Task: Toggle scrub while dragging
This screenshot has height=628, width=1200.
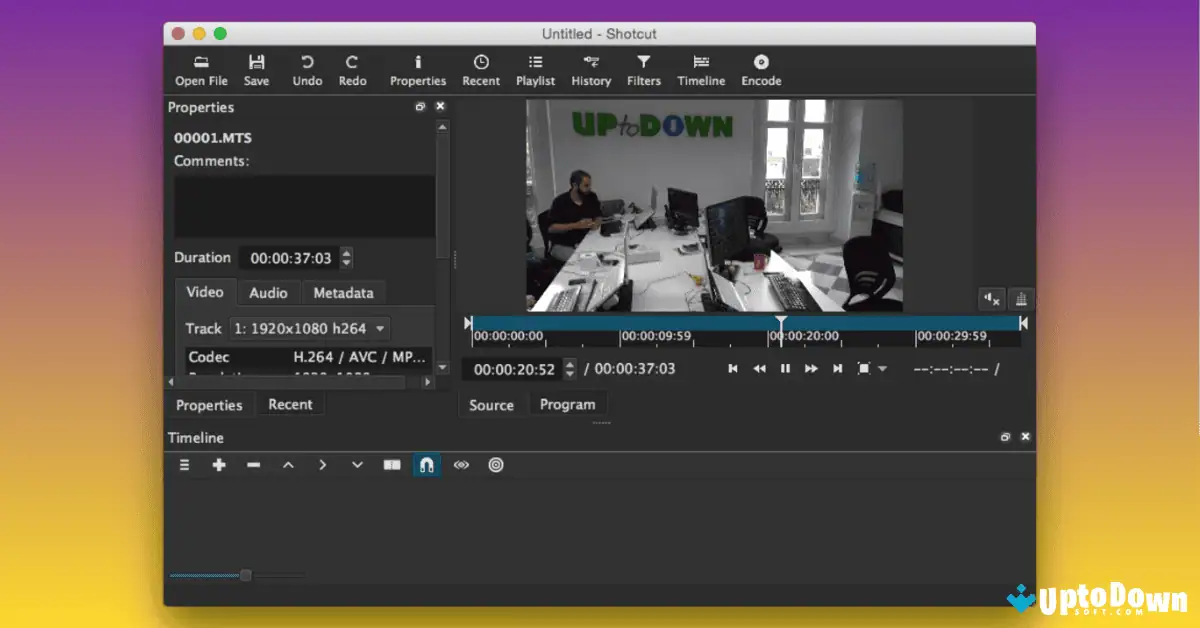Action: tap(461, 464)
